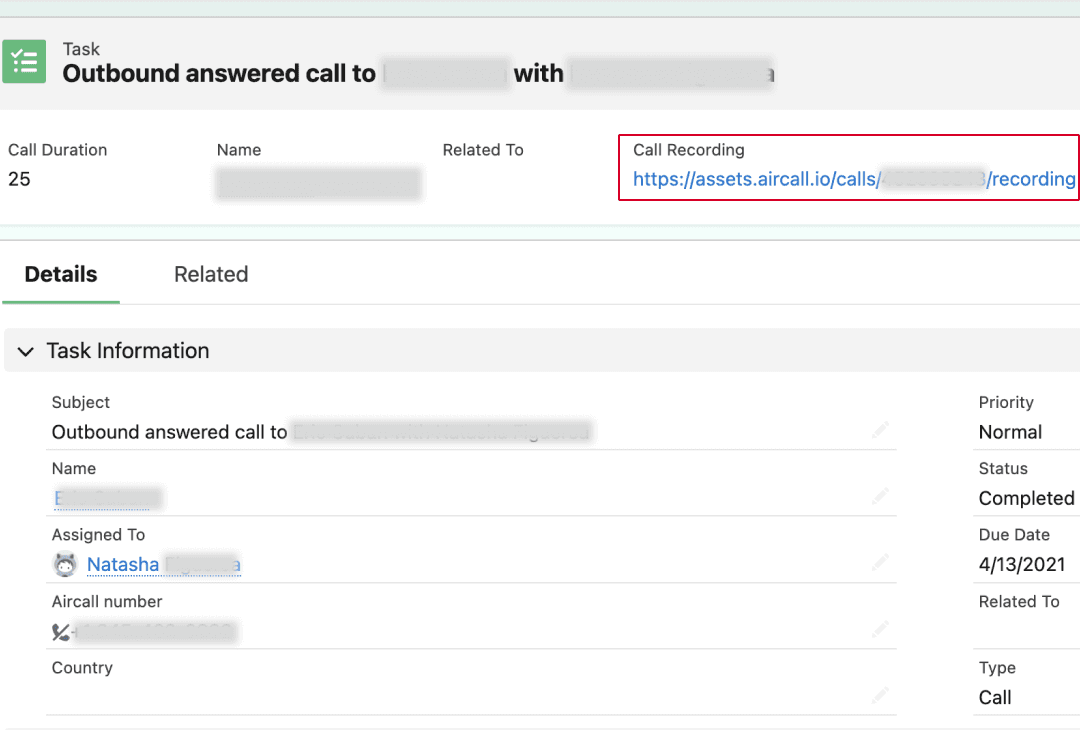This screenshot has width=1080, height=730.
Task: Click the Due Date value 4/13/2021
Action: [x=1022, y=564]
